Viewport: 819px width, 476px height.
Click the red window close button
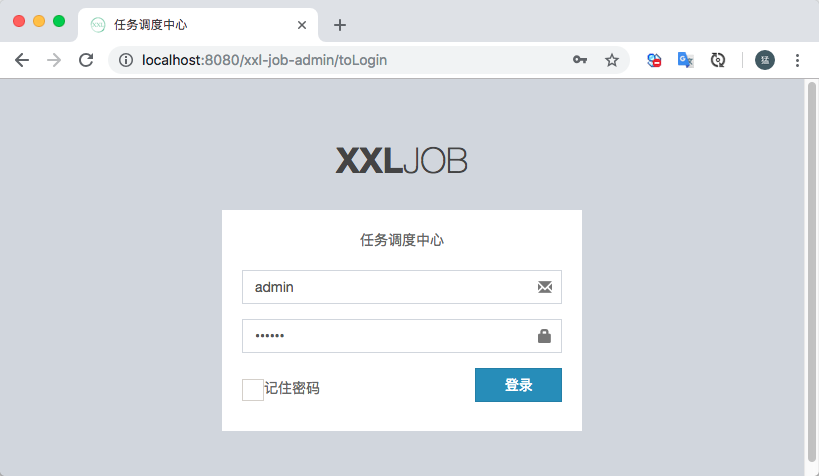pyautogui.click(x=19, y=21)
